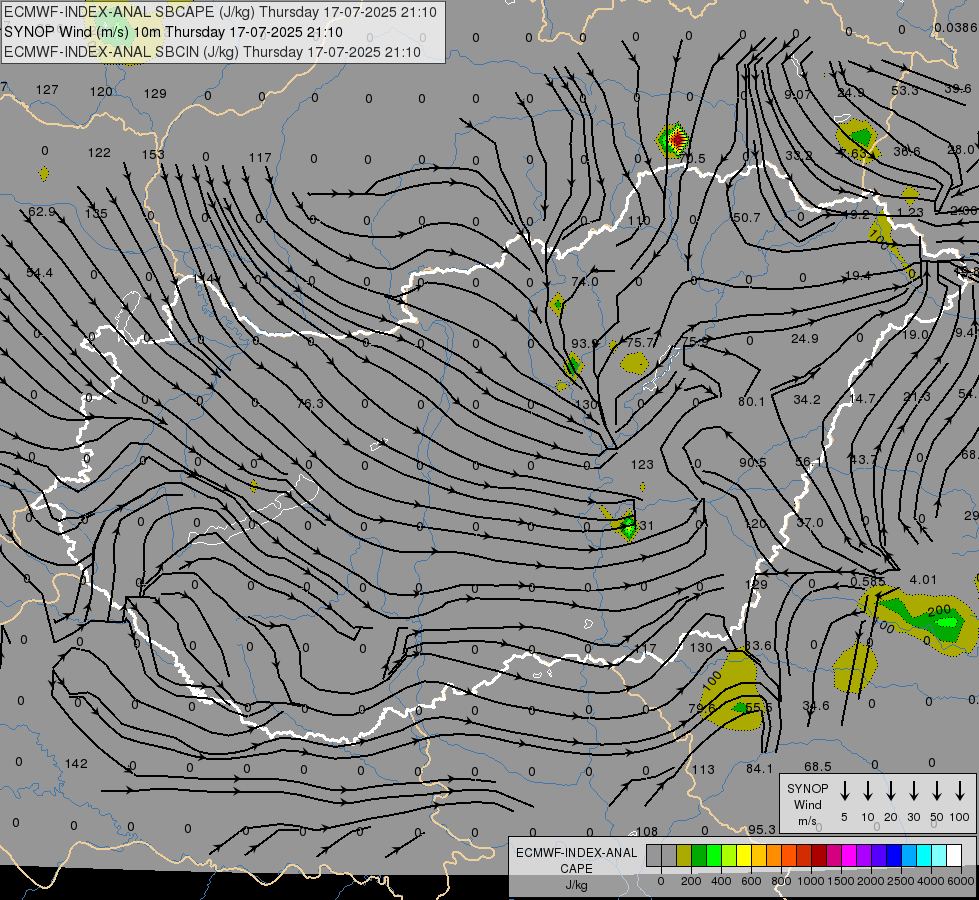Click the 10 m/s wind arrow in legend
Image resolution: width=979 pixels, height=900 pixels.
tap(867, 791)
